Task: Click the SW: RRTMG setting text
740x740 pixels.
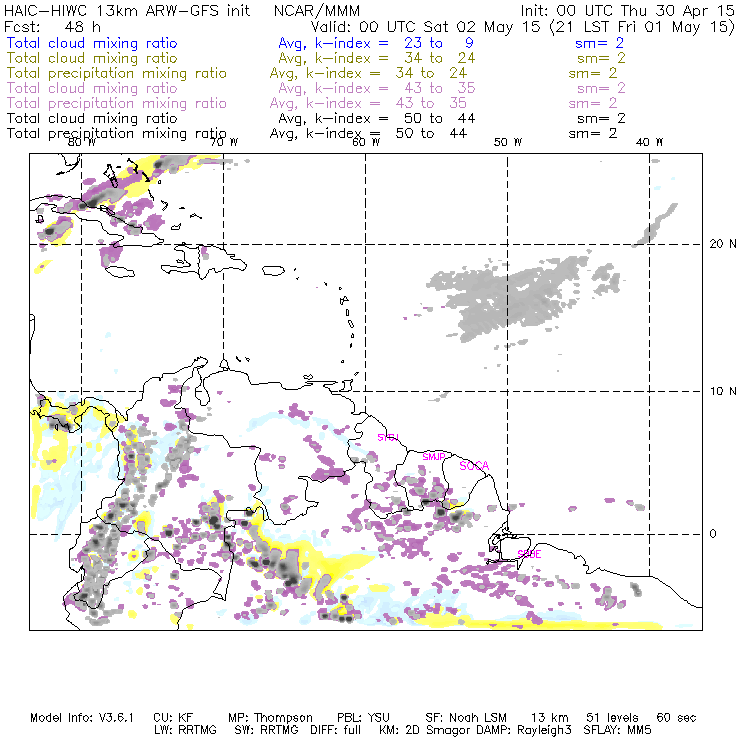Action: pyautogui.click(x=266, y=730)
